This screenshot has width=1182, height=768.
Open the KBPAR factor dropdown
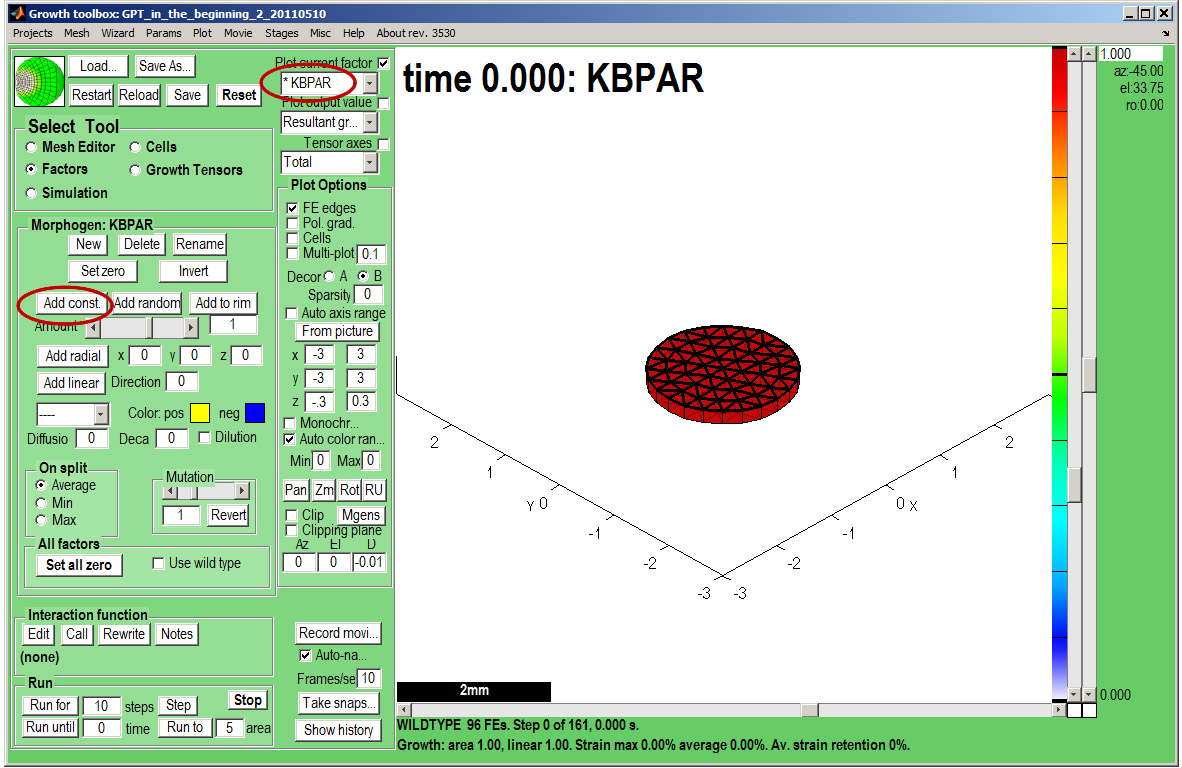[x=370, y=84]
